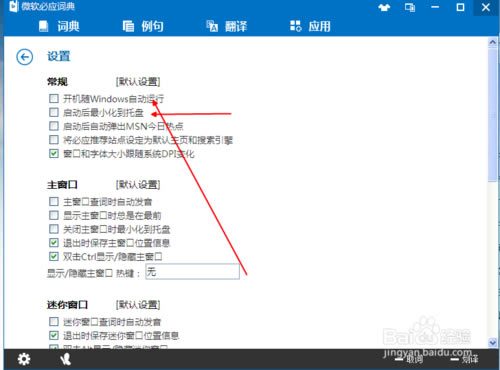Image resolution: width=500 pixels, height=370 pixels.
Task: Click the vertical scrollbar thumb
Action: point(493,115)
